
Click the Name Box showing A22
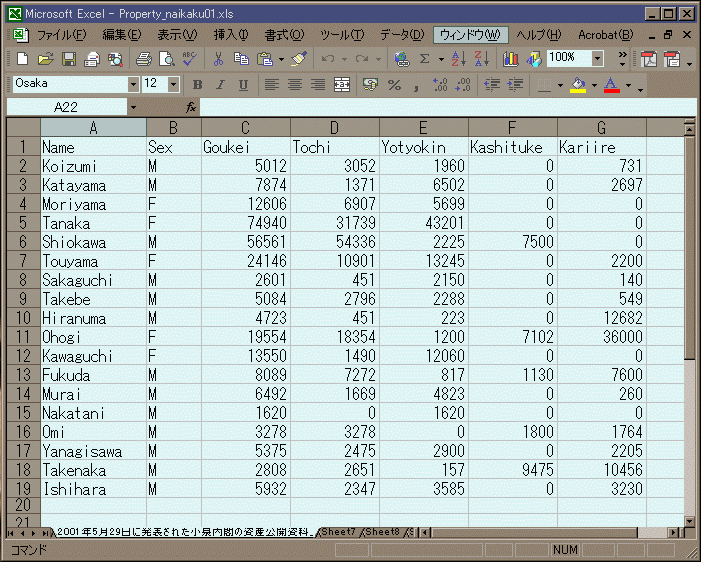(66, 107)
